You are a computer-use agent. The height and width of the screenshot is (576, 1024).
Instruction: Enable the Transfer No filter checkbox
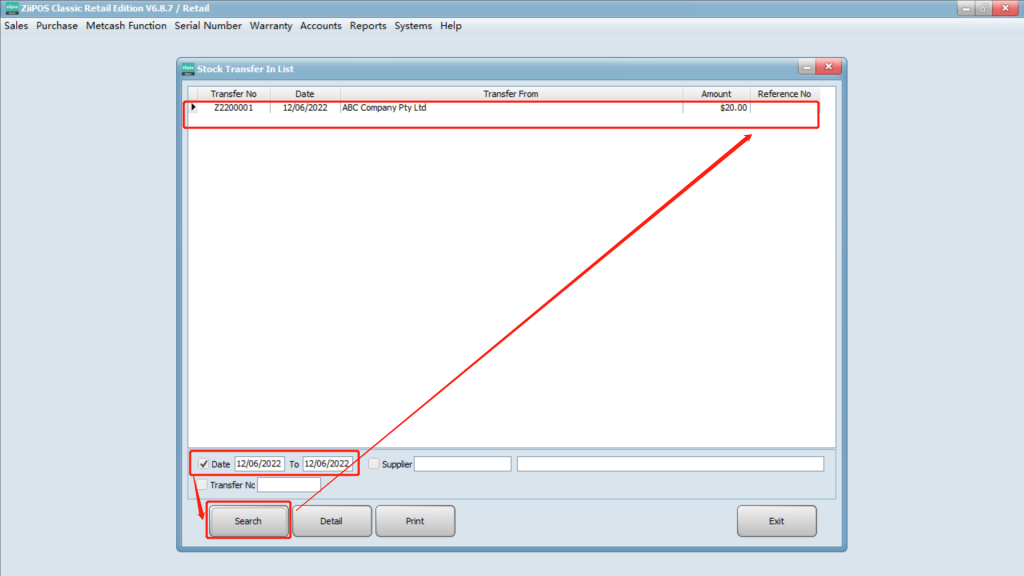tap(202, 485)
